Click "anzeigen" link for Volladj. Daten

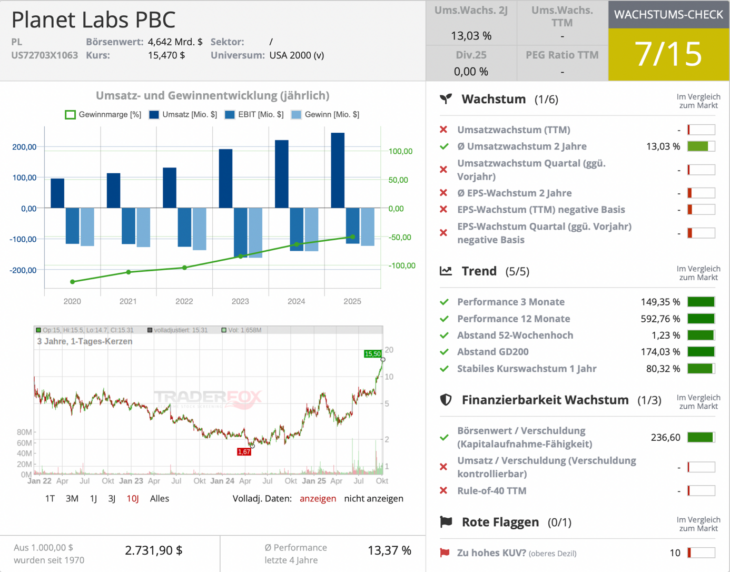318,498
